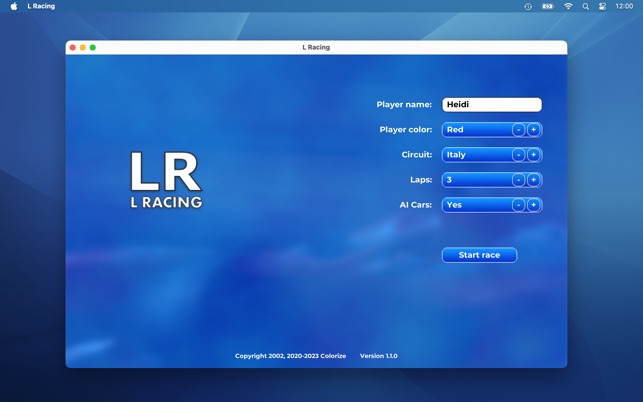Select next Circuit using plus button
Screen dimensions: 643x402
click(x=533, y=155)
